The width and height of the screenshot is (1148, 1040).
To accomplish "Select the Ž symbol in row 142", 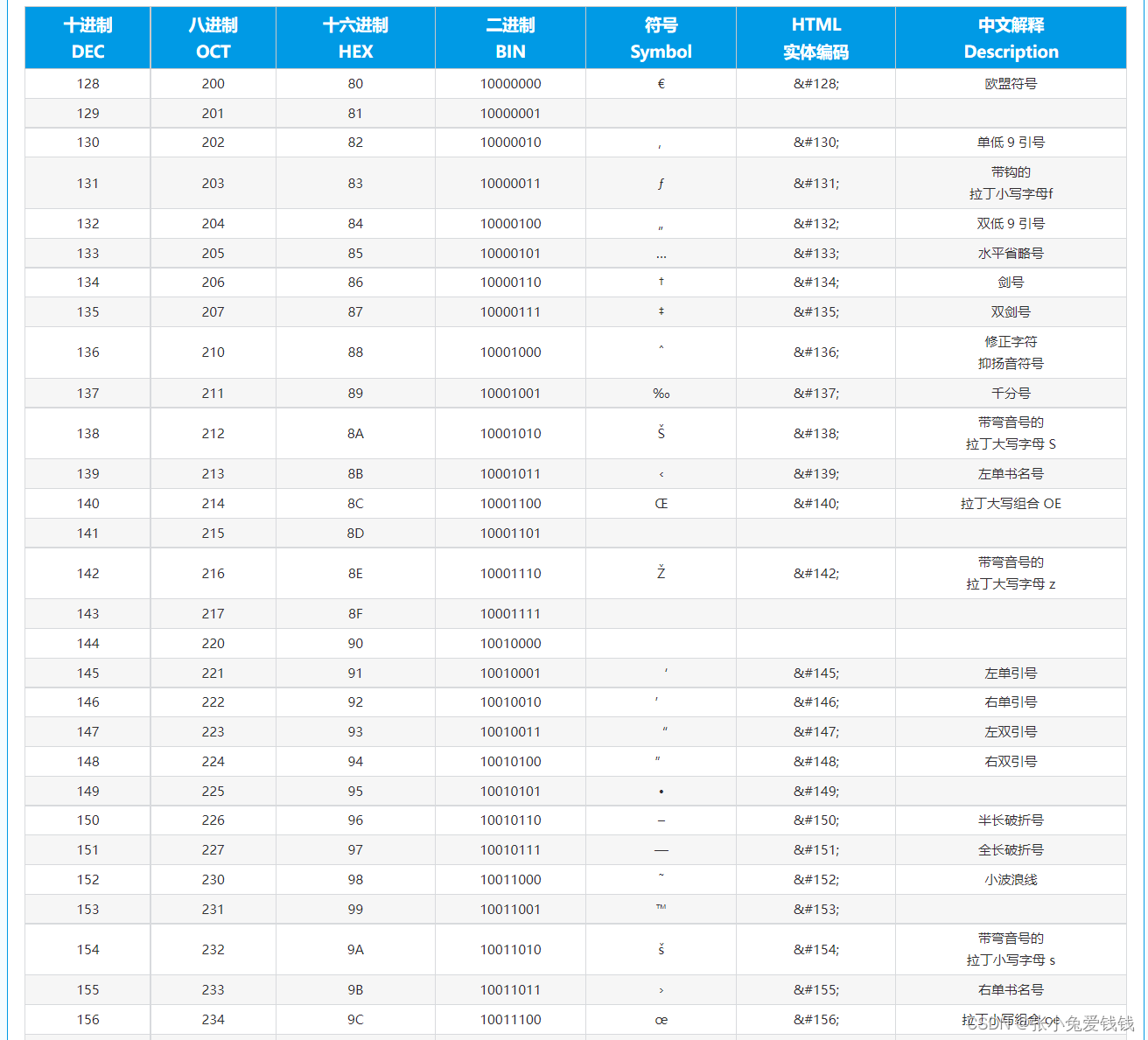I will (x=661, y=573).
